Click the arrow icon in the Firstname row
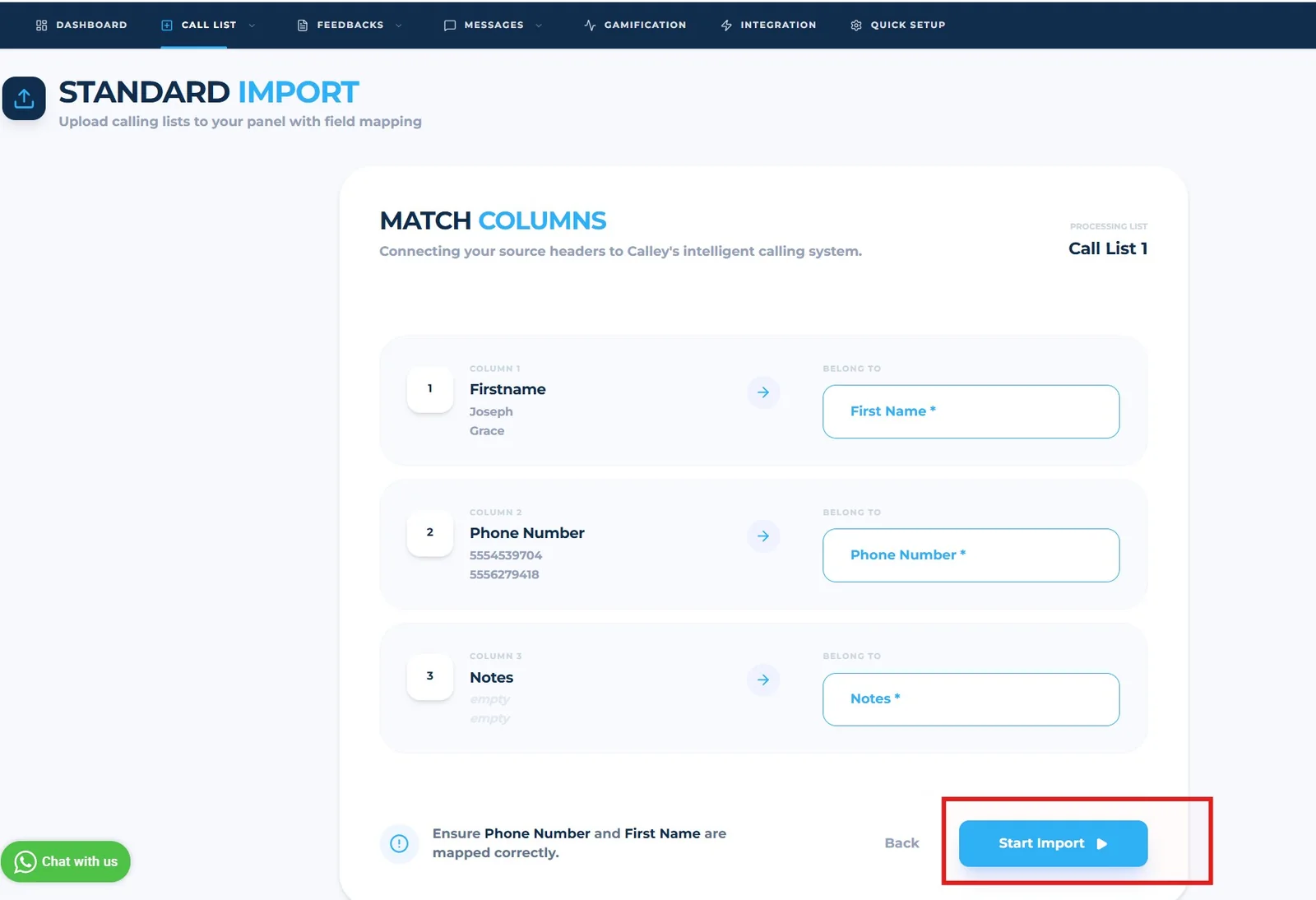This screenshot has width=1316, height=900. (x=763, y=392)
